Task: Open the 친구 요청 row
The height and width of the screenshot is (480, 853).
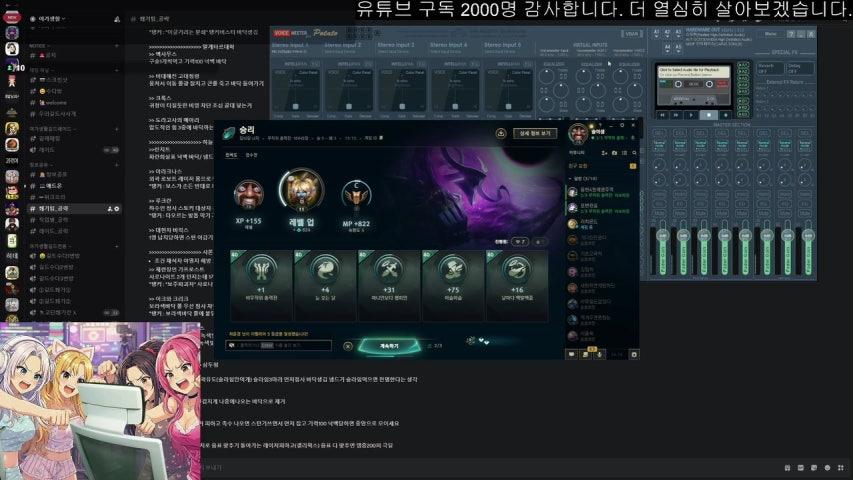Action: coord(602,165)
